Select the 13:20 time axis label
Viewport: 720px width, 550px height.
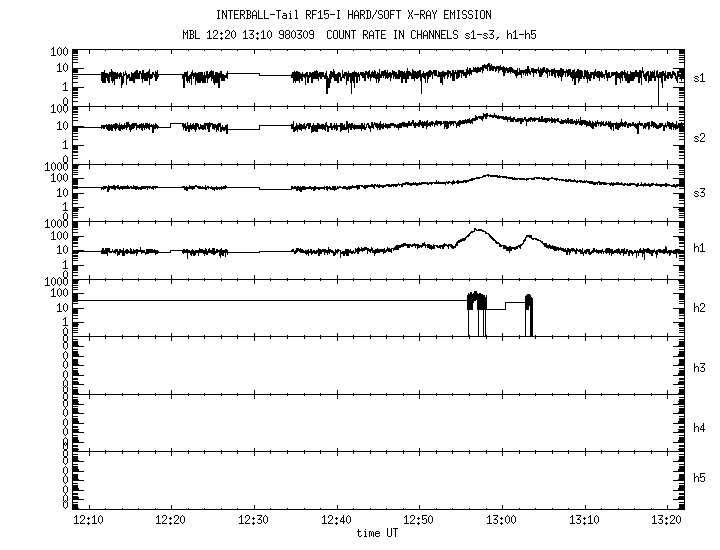[x=666, y=521]
